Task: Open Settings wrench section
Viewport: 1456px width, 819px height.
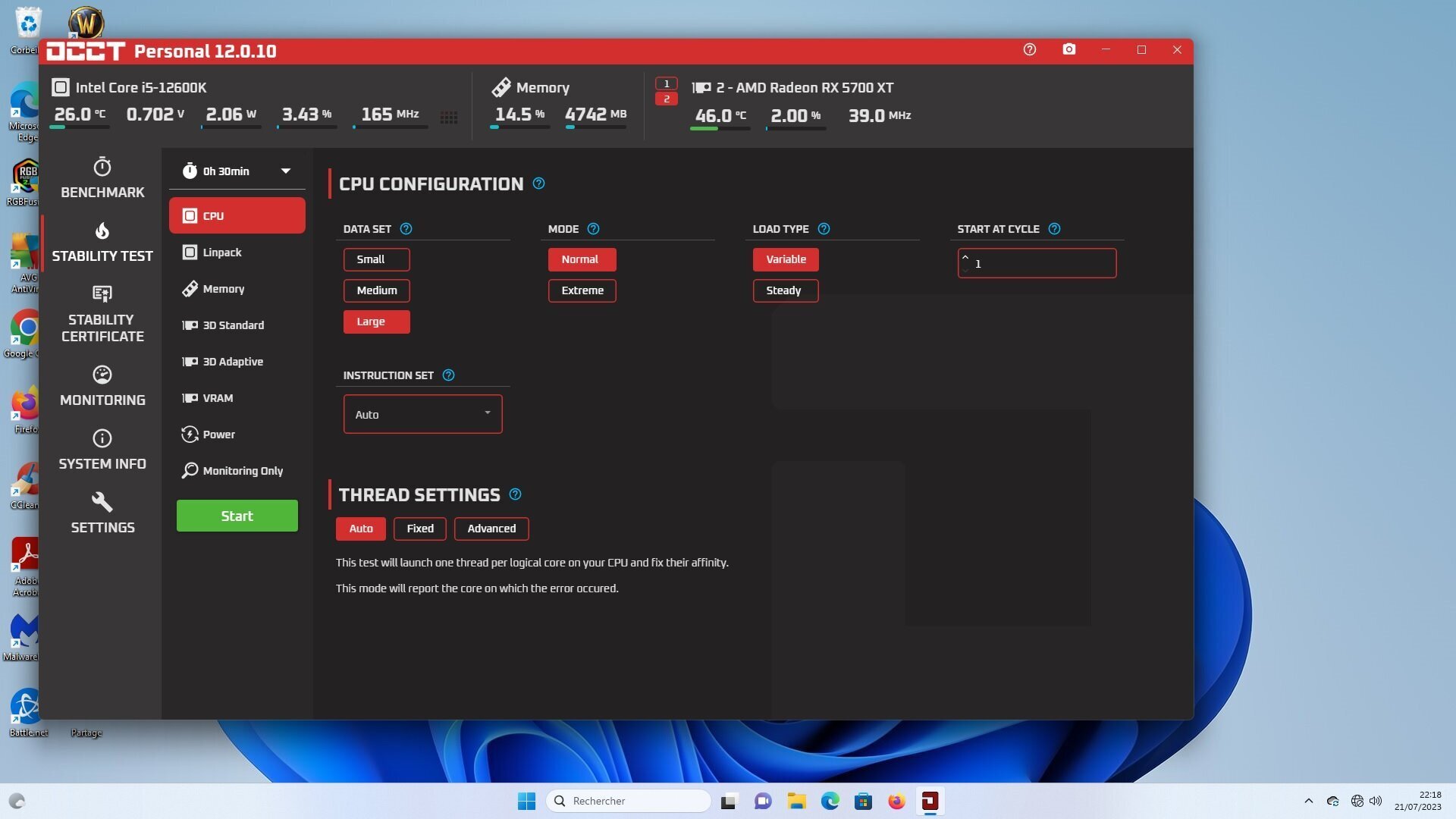Action: click(102, 513)
